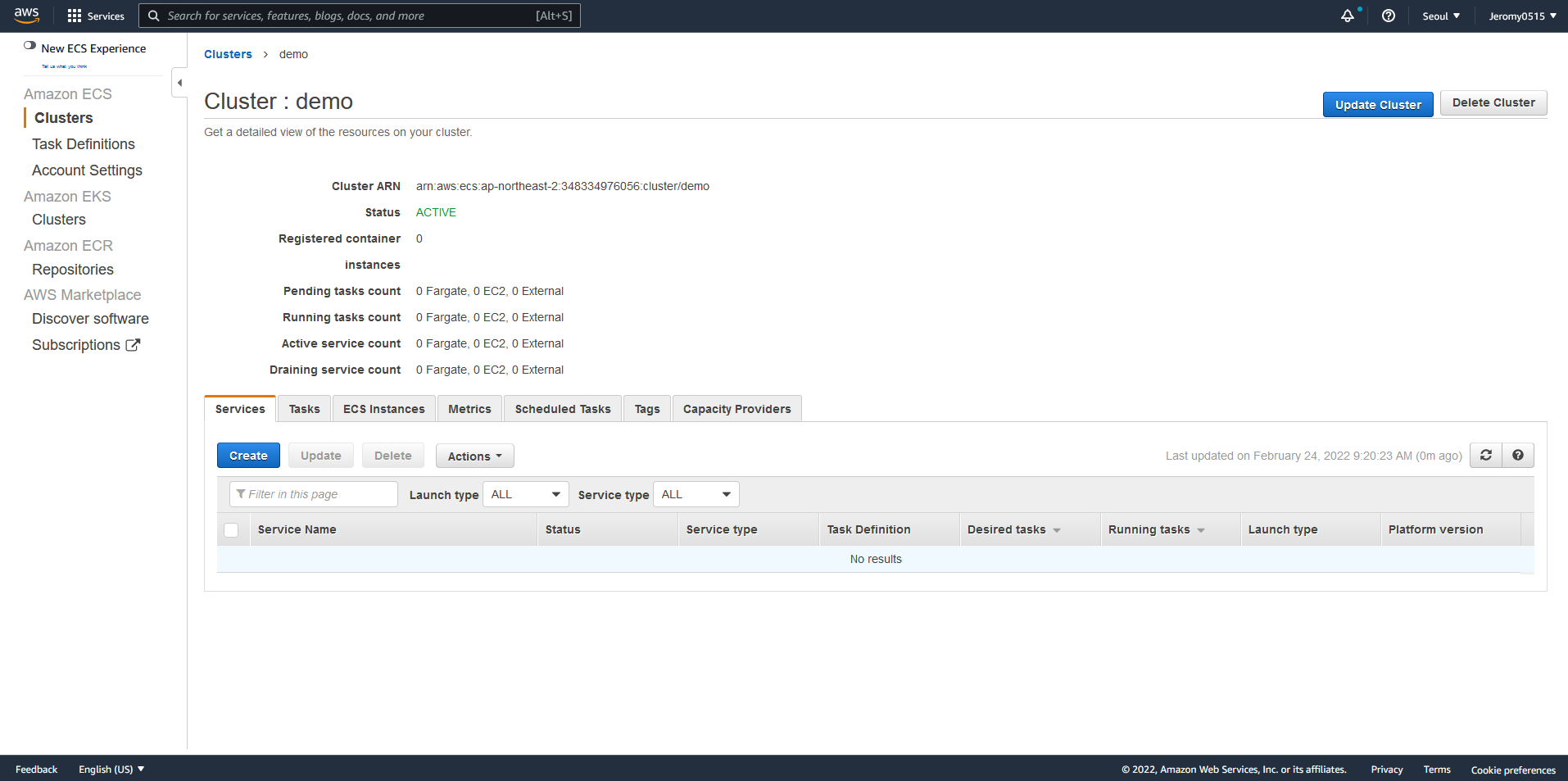Focus the AWS services search box
Screen dimensions: 1568x781
pyautogui.click(x=360, y=16)
